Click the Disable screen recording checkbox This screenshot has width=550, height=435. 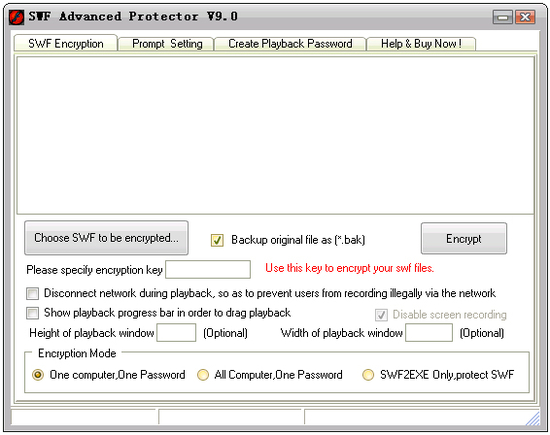381,315
